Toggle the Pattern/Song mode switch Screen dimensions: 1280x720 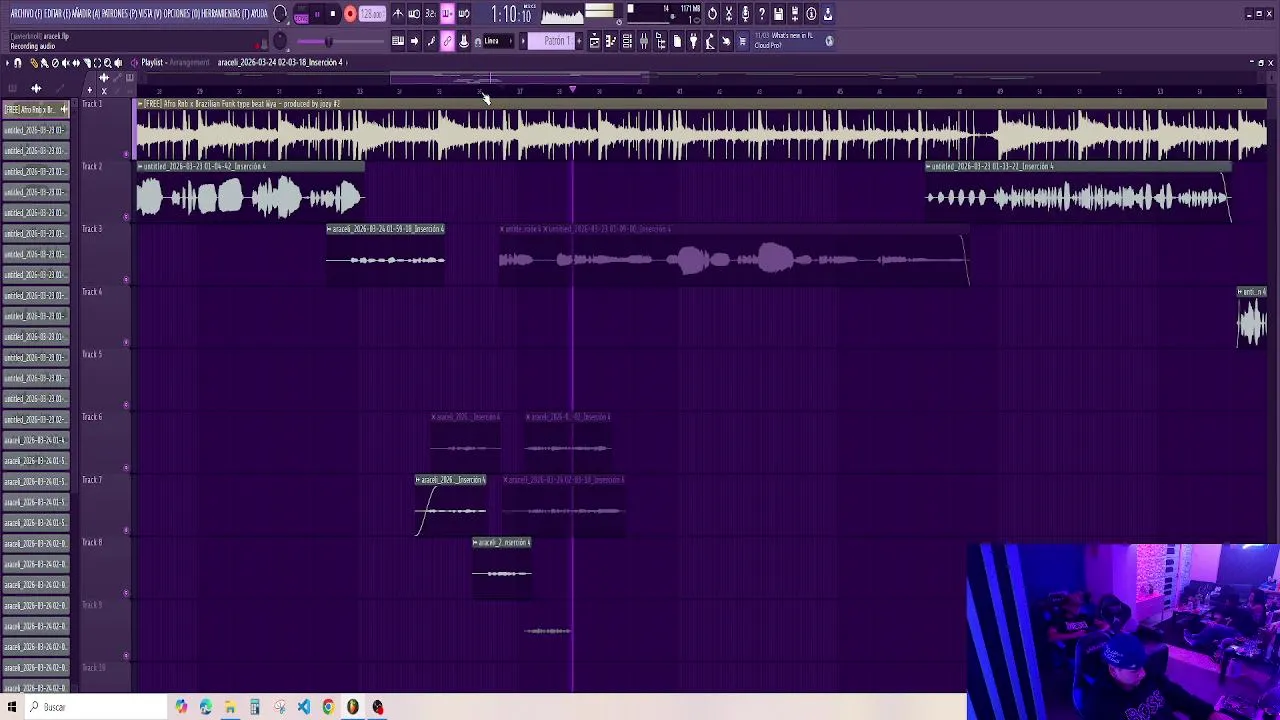(x=301, y=14)
